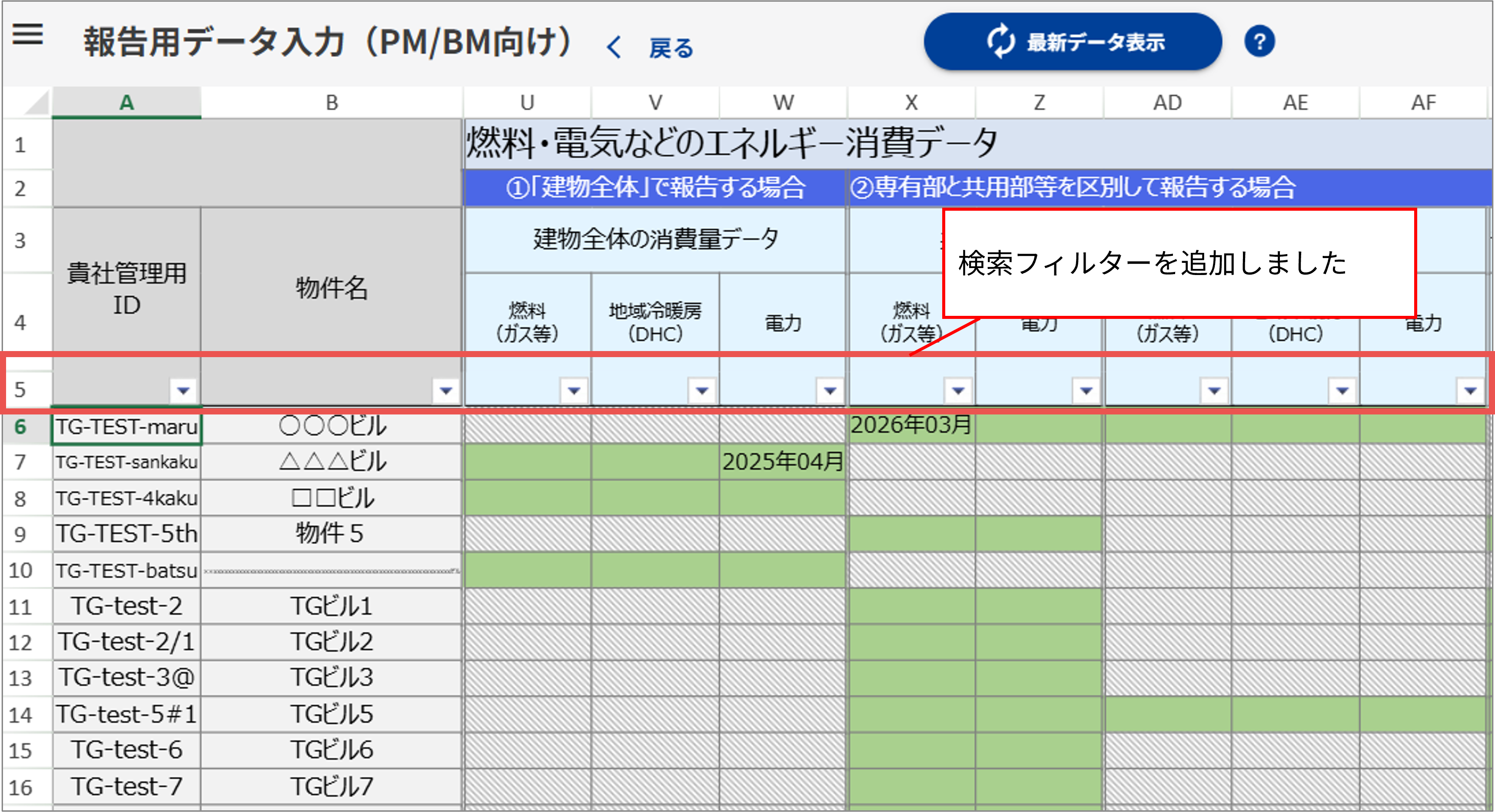Click cell TG-test-2/1

click(x=126, y=642)
